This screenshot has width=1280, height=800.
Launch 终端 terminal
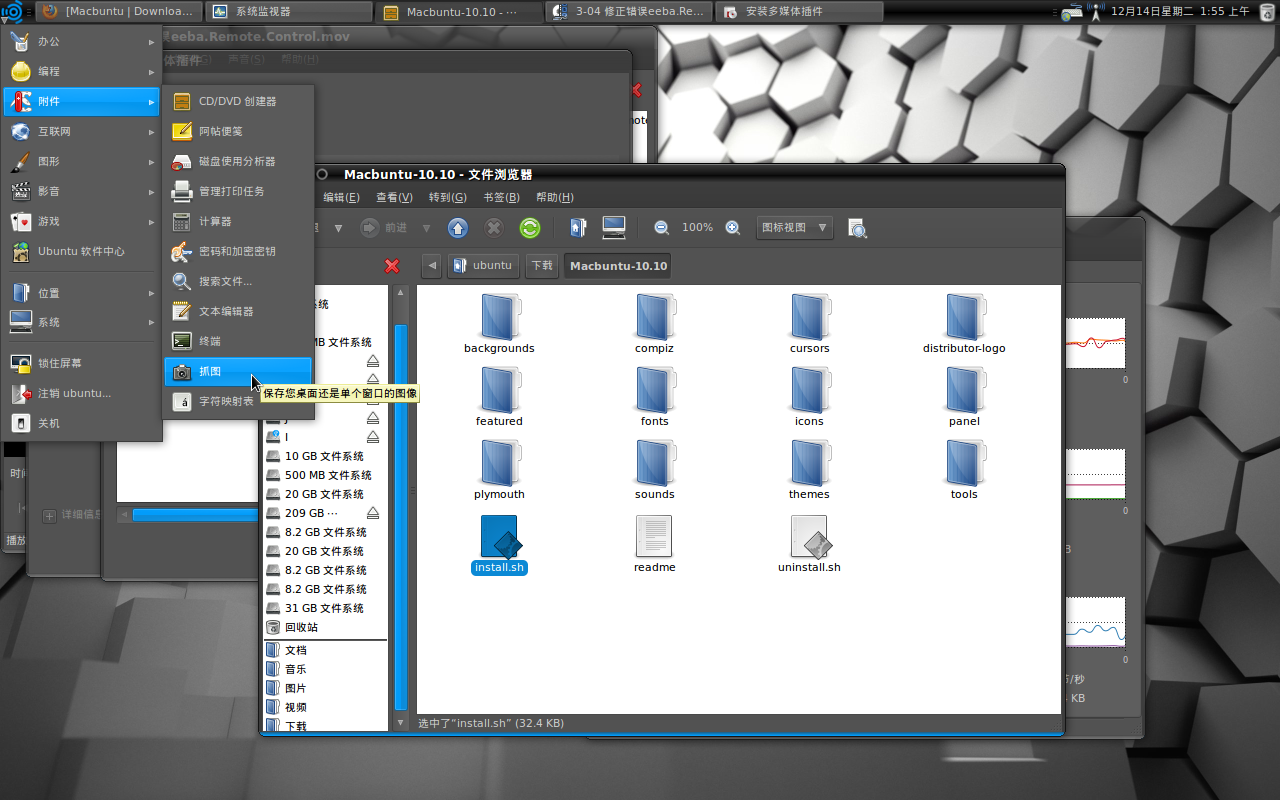pos(238,341)
